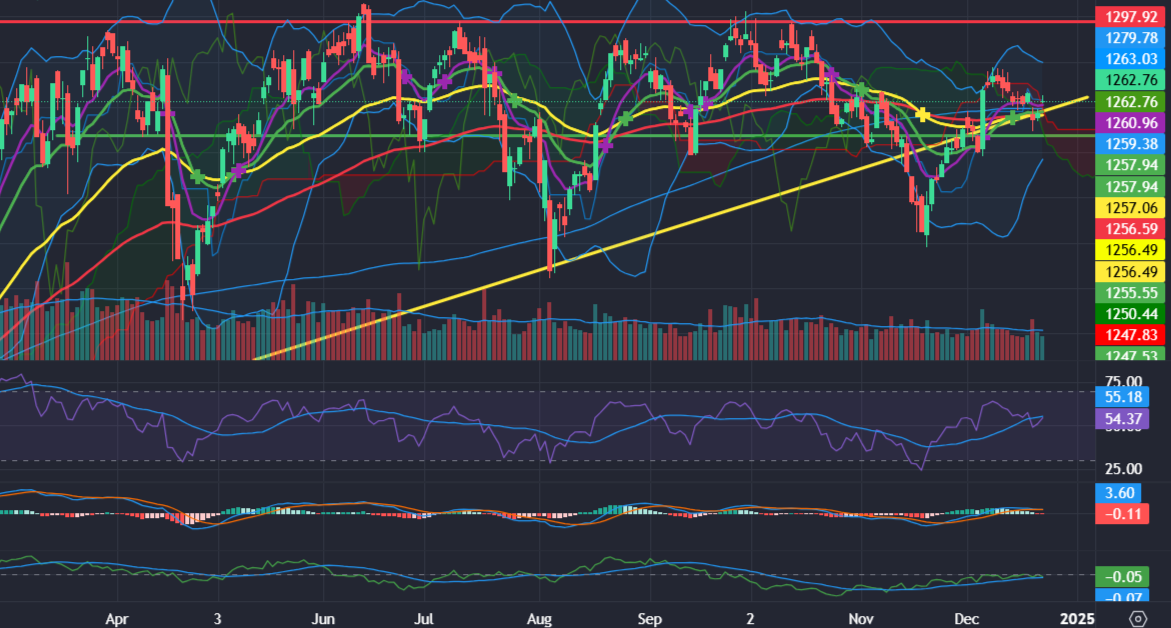Click 2025 on the time axis

pos(1078,618)
